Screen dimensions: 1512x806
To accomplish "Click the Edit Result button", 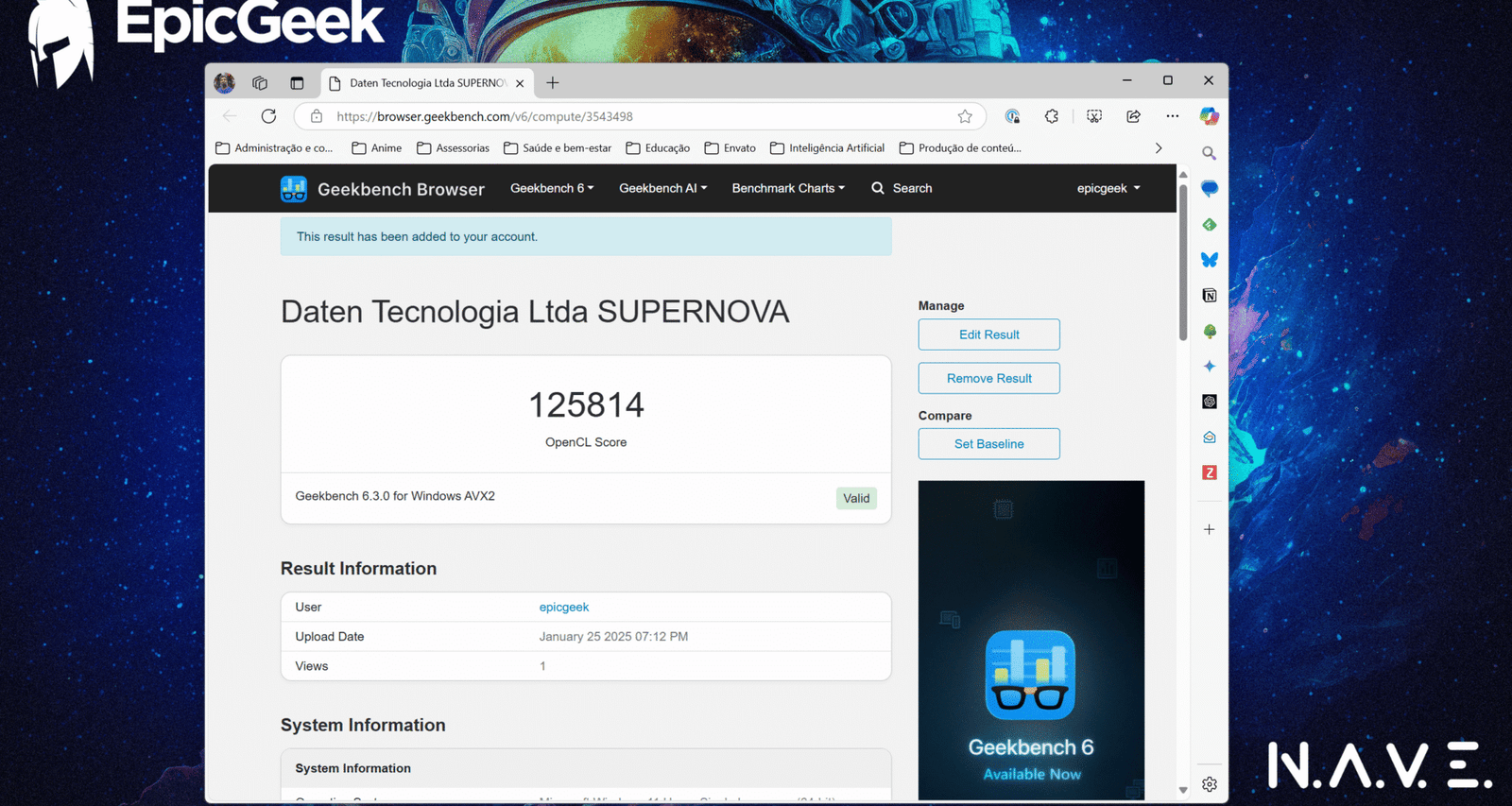I will tap(988, 334).
